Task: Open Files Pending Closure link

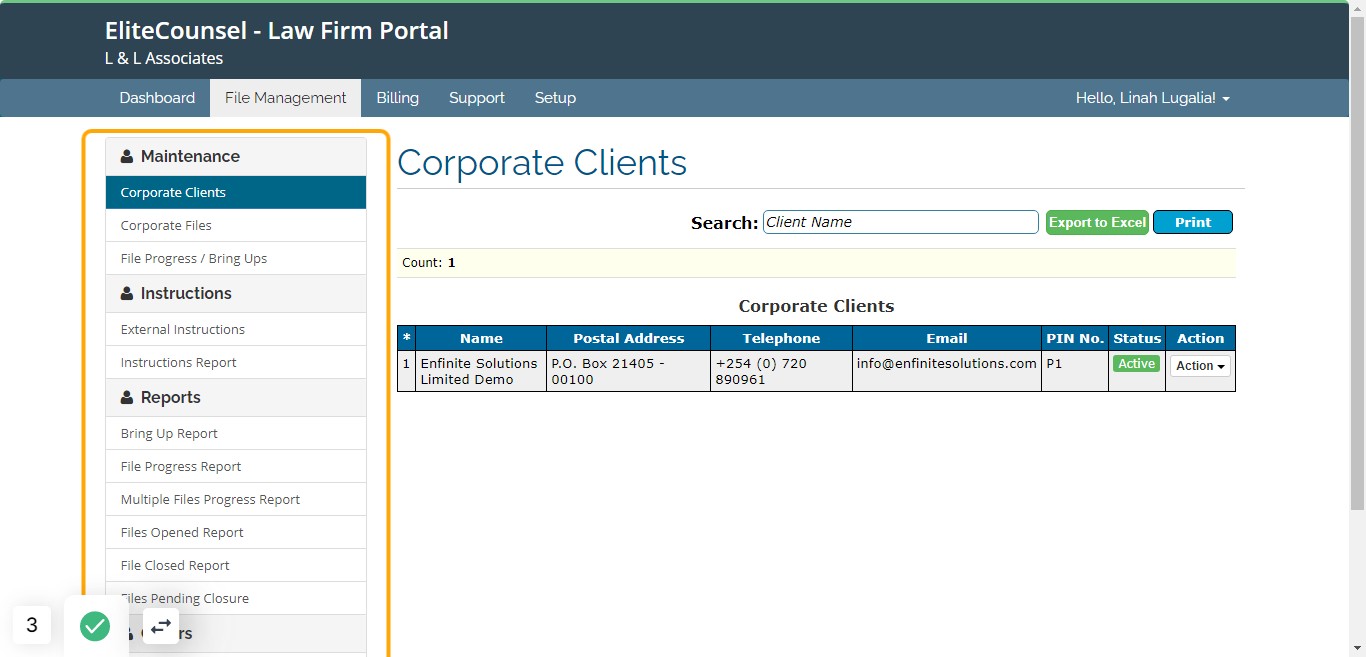Action: pos(236,598)
